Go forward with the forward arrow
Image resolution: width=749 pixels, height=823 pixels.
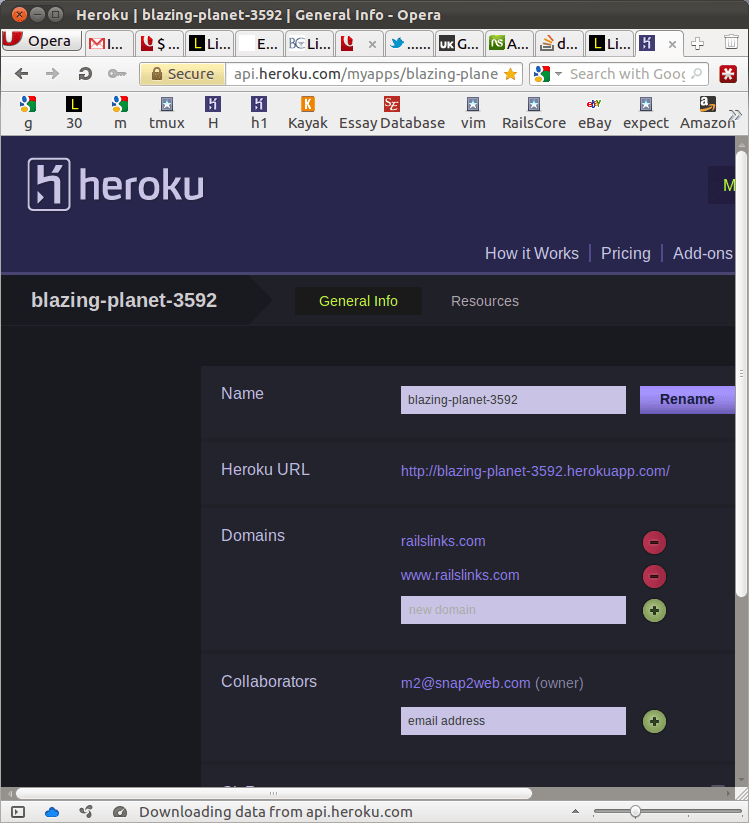[52, 74]
